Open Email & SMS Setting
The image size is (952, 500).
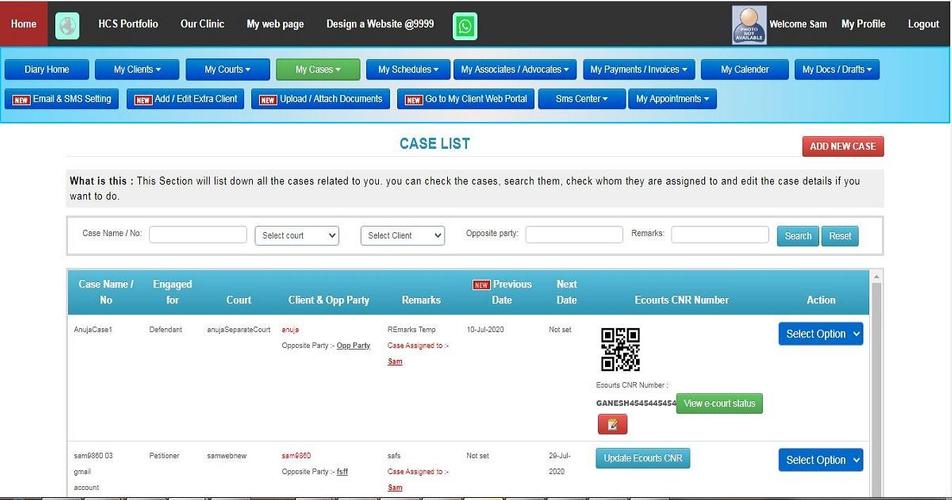tap(63, 99)
